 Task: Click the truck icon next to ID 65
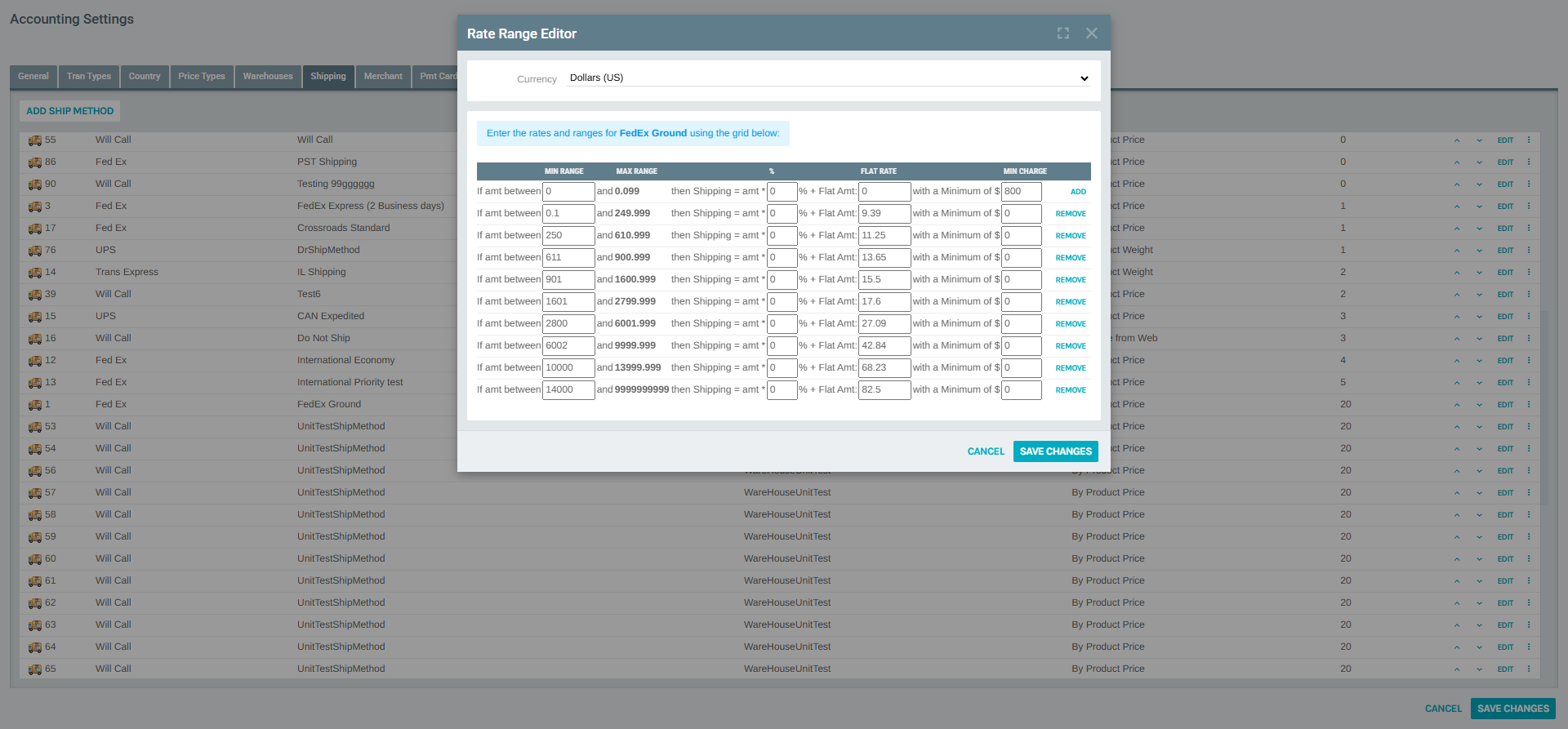(34, 669)
